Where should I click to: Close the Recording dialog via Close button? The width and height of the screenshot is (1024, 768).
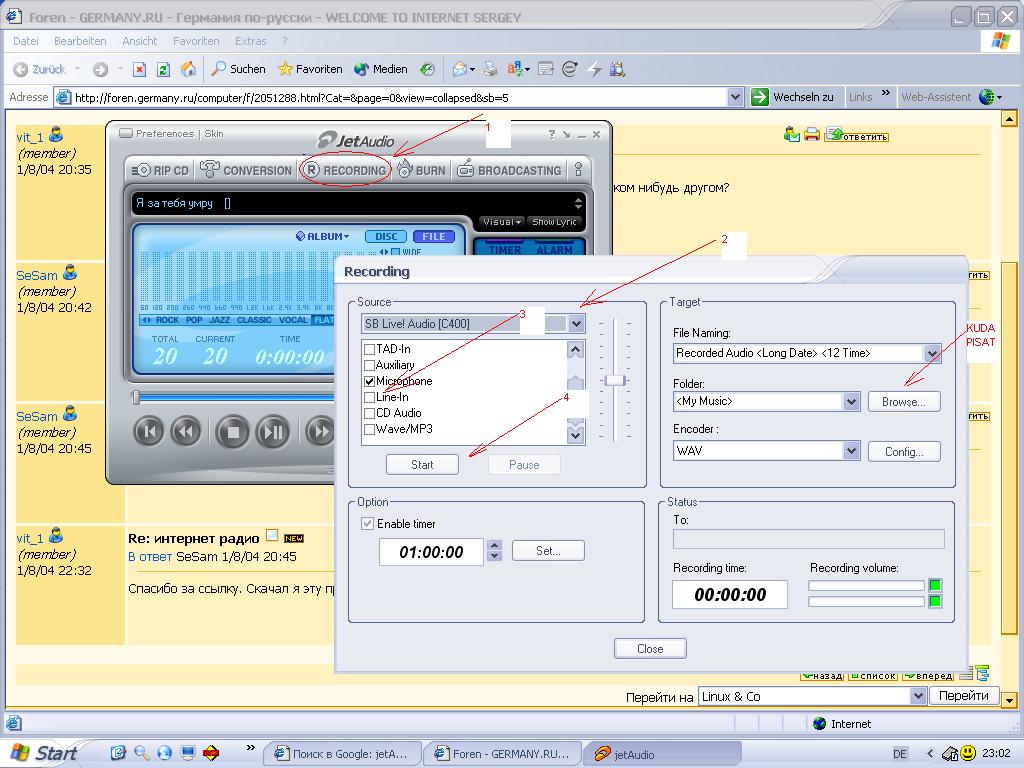point(650,648)
